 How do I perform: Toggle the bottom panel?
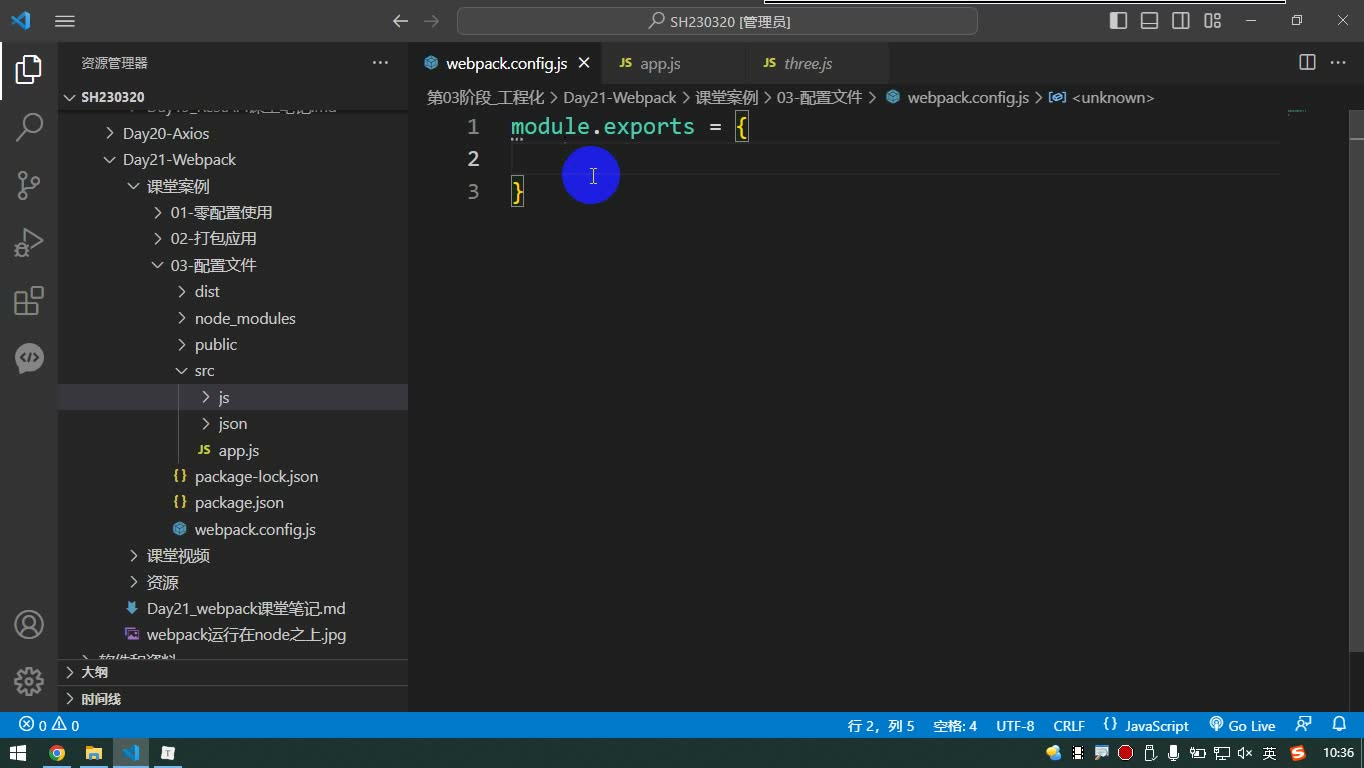tap(1150, 21)
